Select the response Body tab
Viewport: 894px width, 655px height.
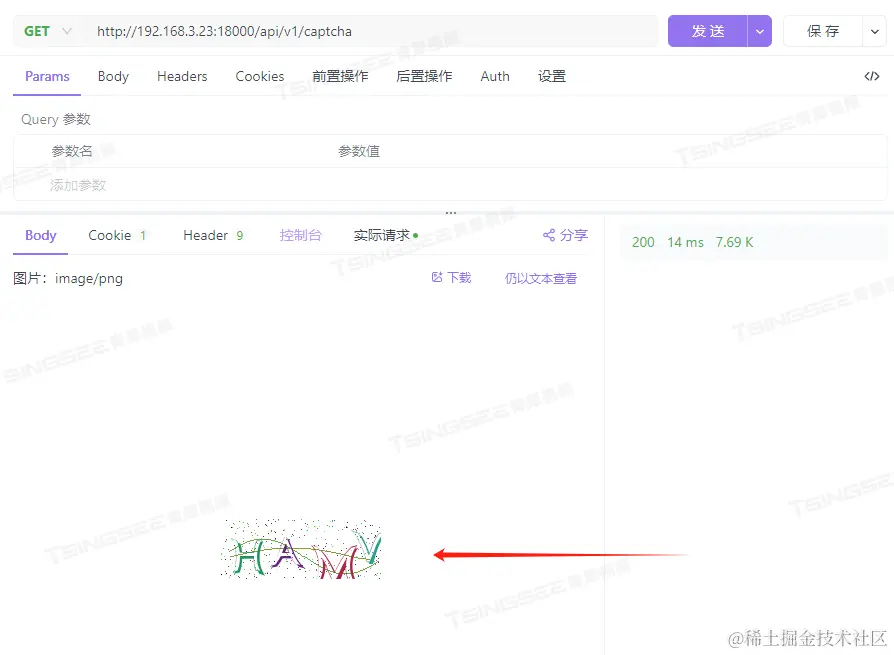[40, 235]
